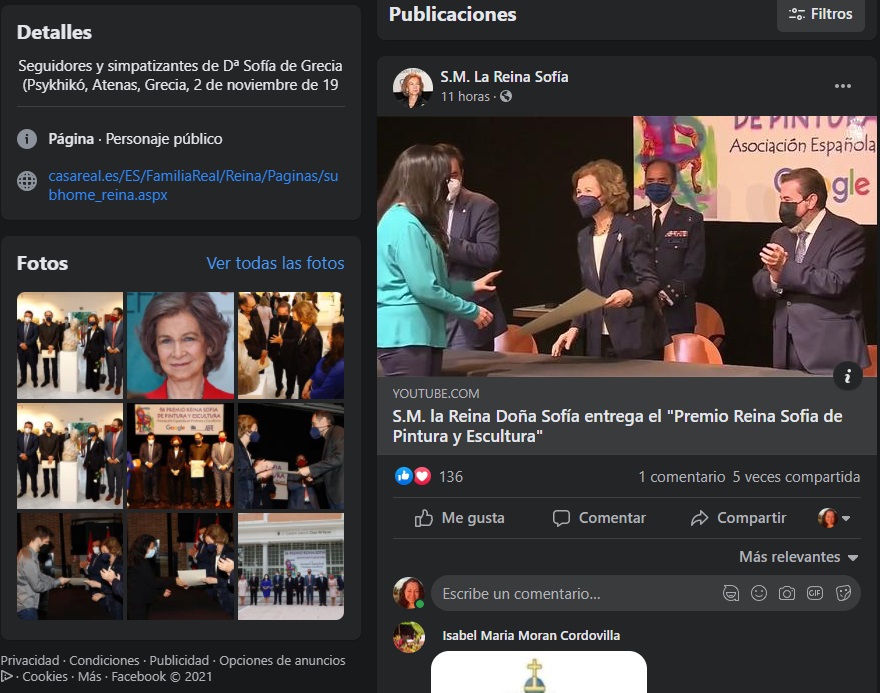Screen dimensions: 880x693
Task: Click the Comentar button
Action: click(599, 518)
